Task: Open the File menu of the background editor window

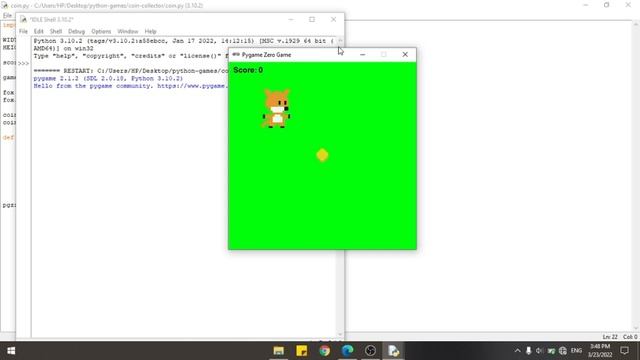Action: click(7, 16)
